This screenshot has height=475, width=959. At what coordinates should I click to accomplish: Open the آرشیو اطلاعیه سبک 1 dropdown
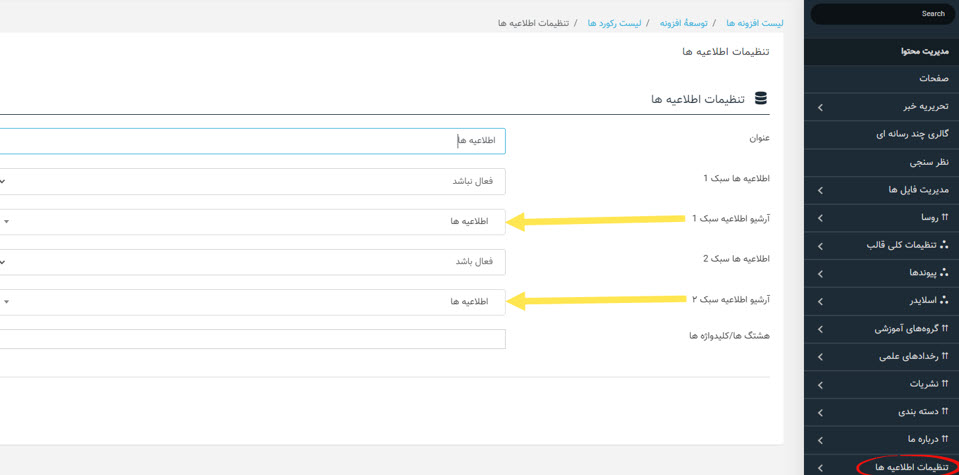click(250, 221)
